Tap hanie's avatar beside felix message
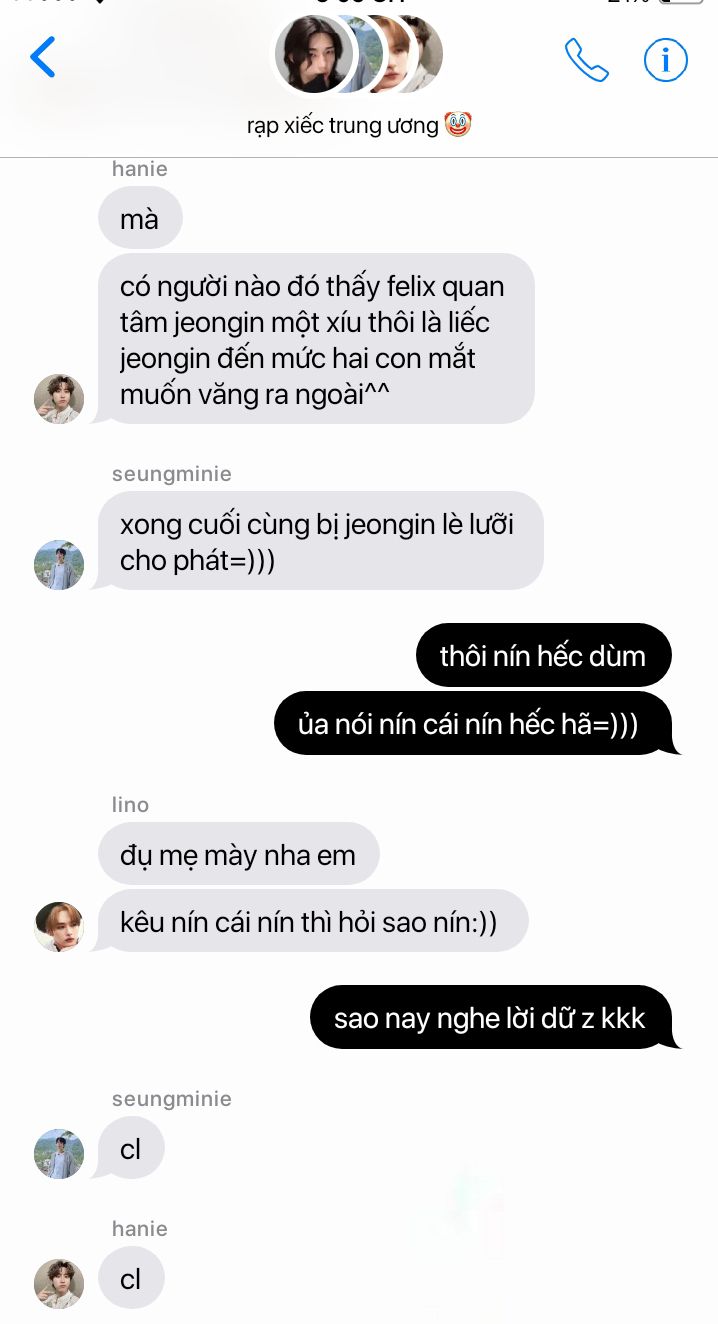 tap(59, 399)
